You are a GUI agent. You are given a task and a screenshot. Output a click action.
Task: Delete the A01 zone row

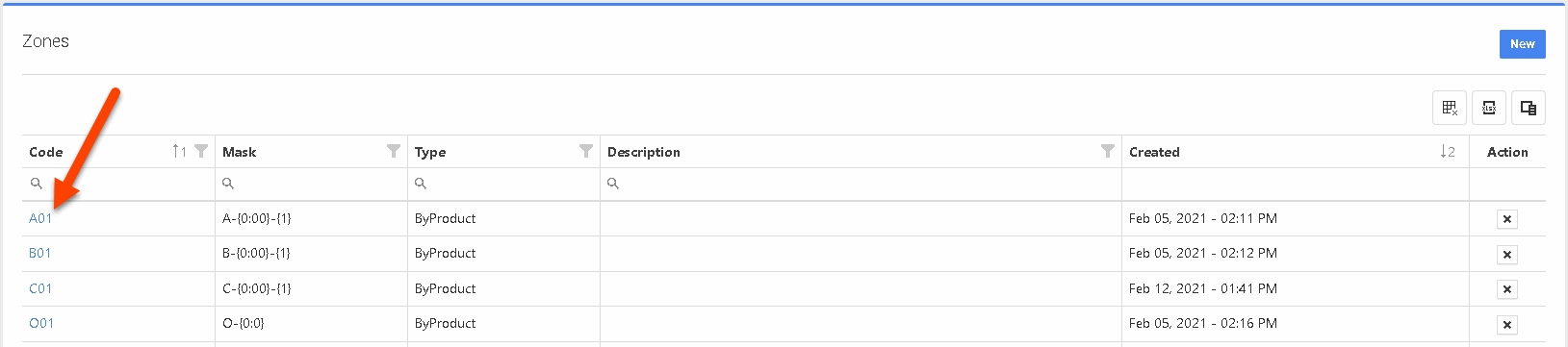[x=1507, y=219]
